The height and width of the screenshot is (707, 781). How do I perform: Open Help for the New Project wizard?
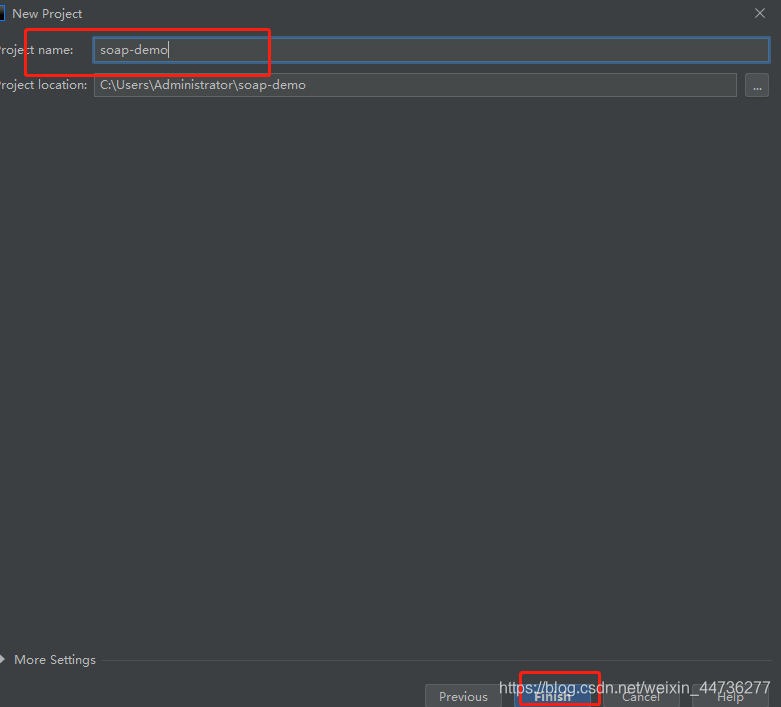pos(730,696)
